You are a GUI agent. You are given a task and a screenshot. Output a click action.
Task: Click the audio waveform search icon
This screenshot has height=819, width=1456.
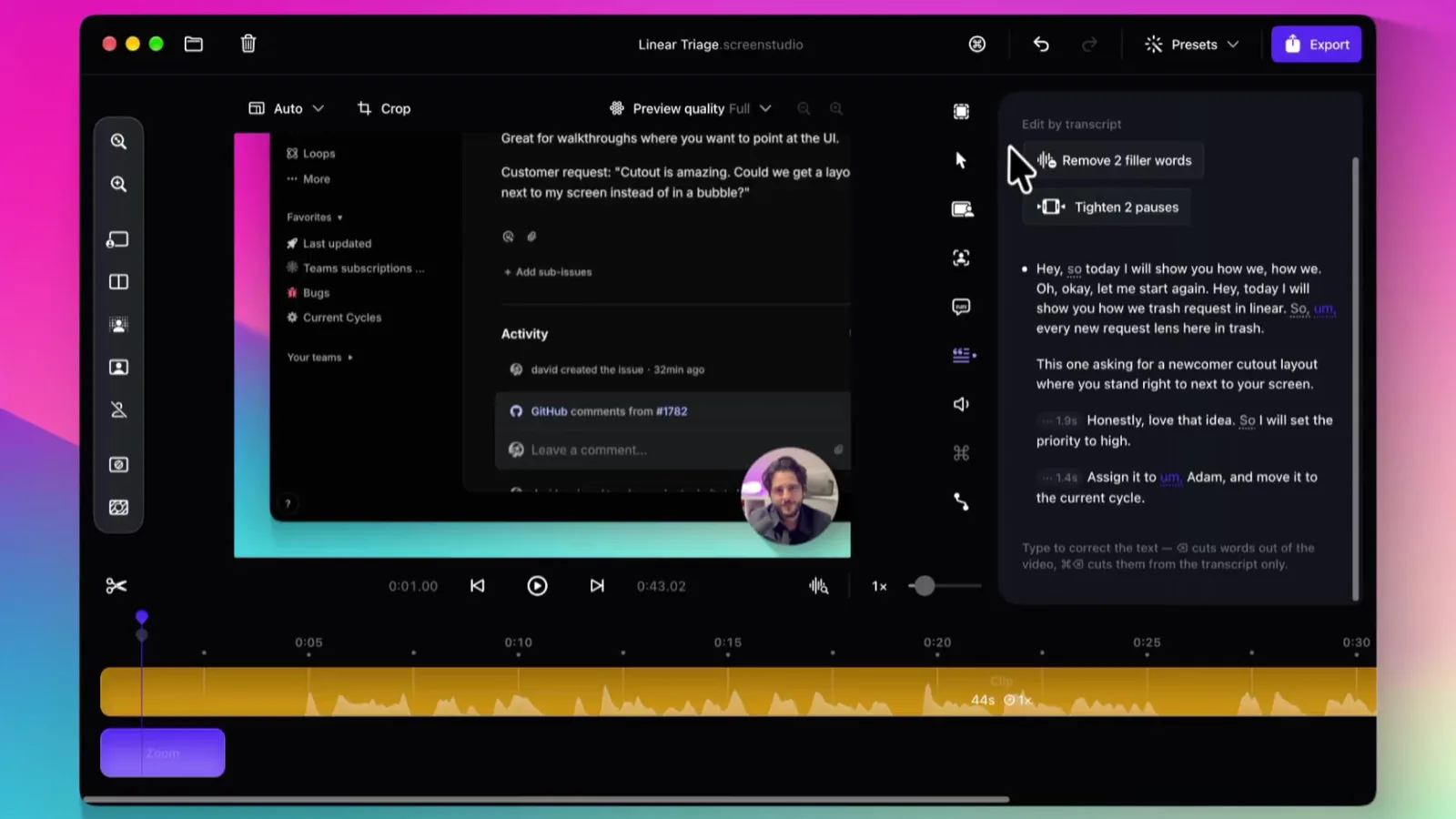818,586
